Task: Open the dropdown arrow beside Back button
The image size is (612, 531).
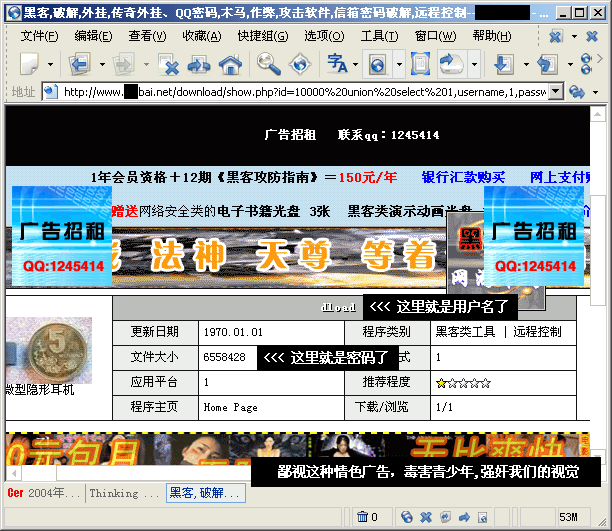Action: click(x=101, y=66)
